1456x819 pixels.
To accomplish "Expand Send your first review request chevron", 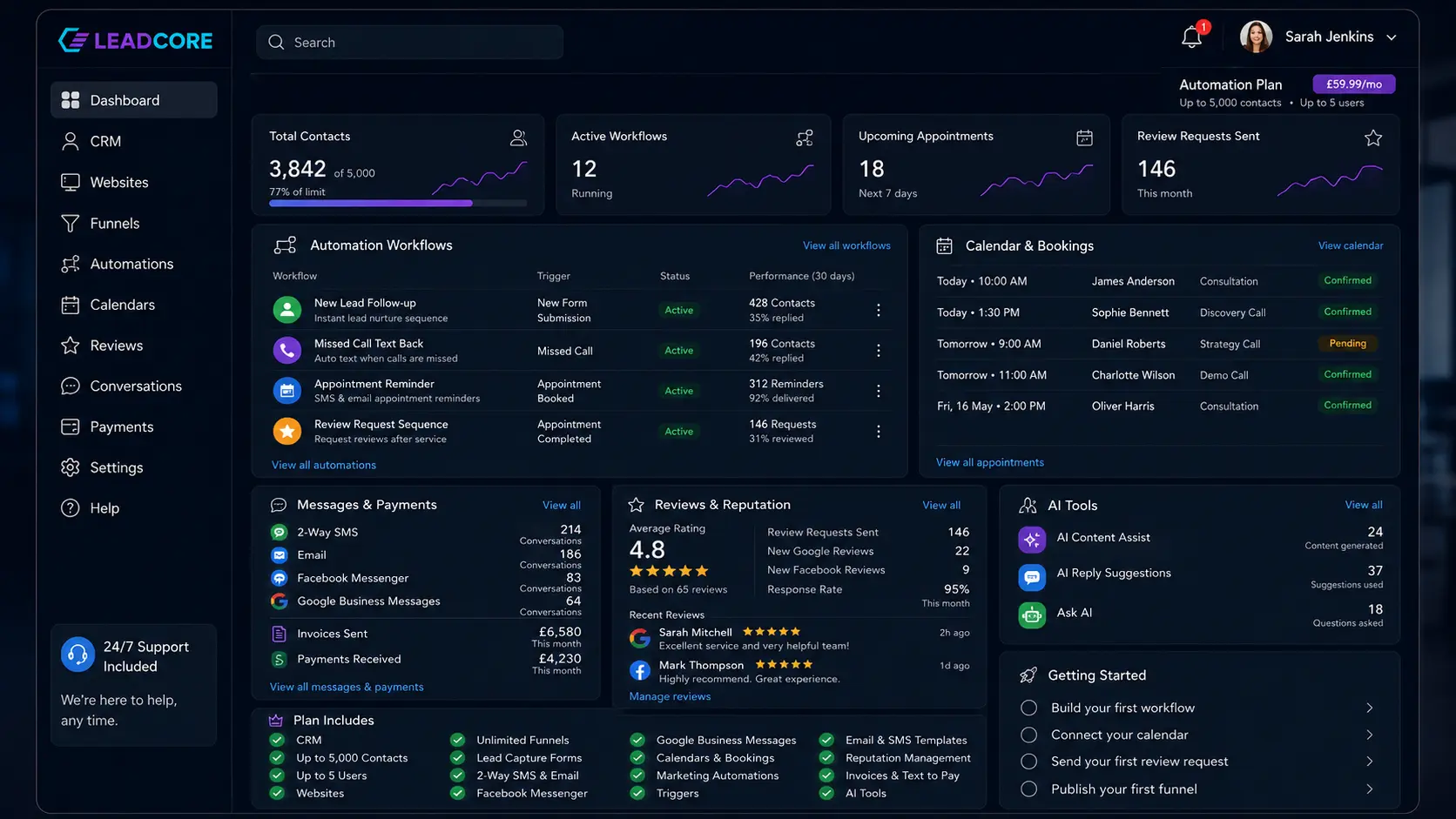I will pyautogui.click(x=1370, y=762).
